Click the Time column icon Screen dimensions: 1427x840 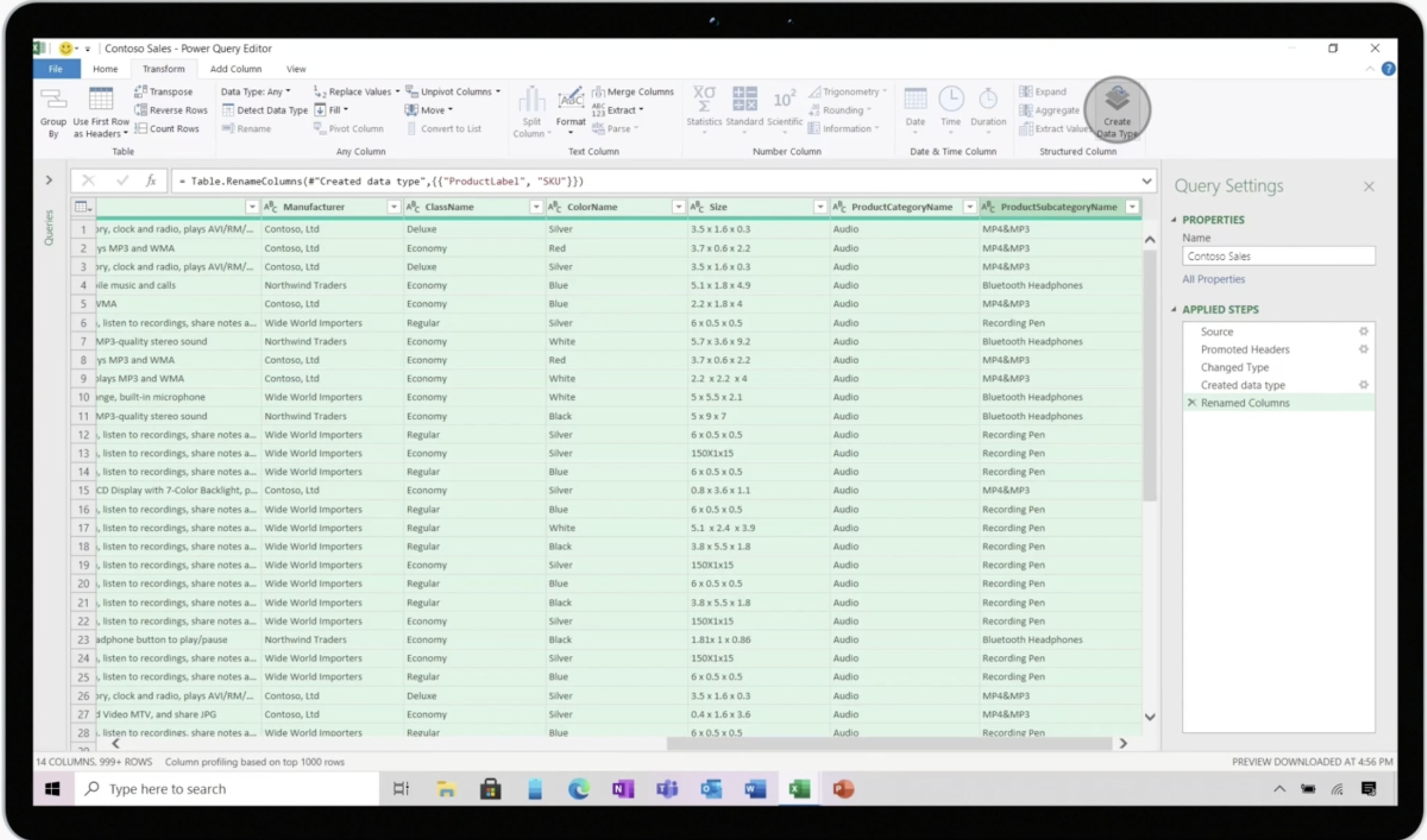point(951,98)
